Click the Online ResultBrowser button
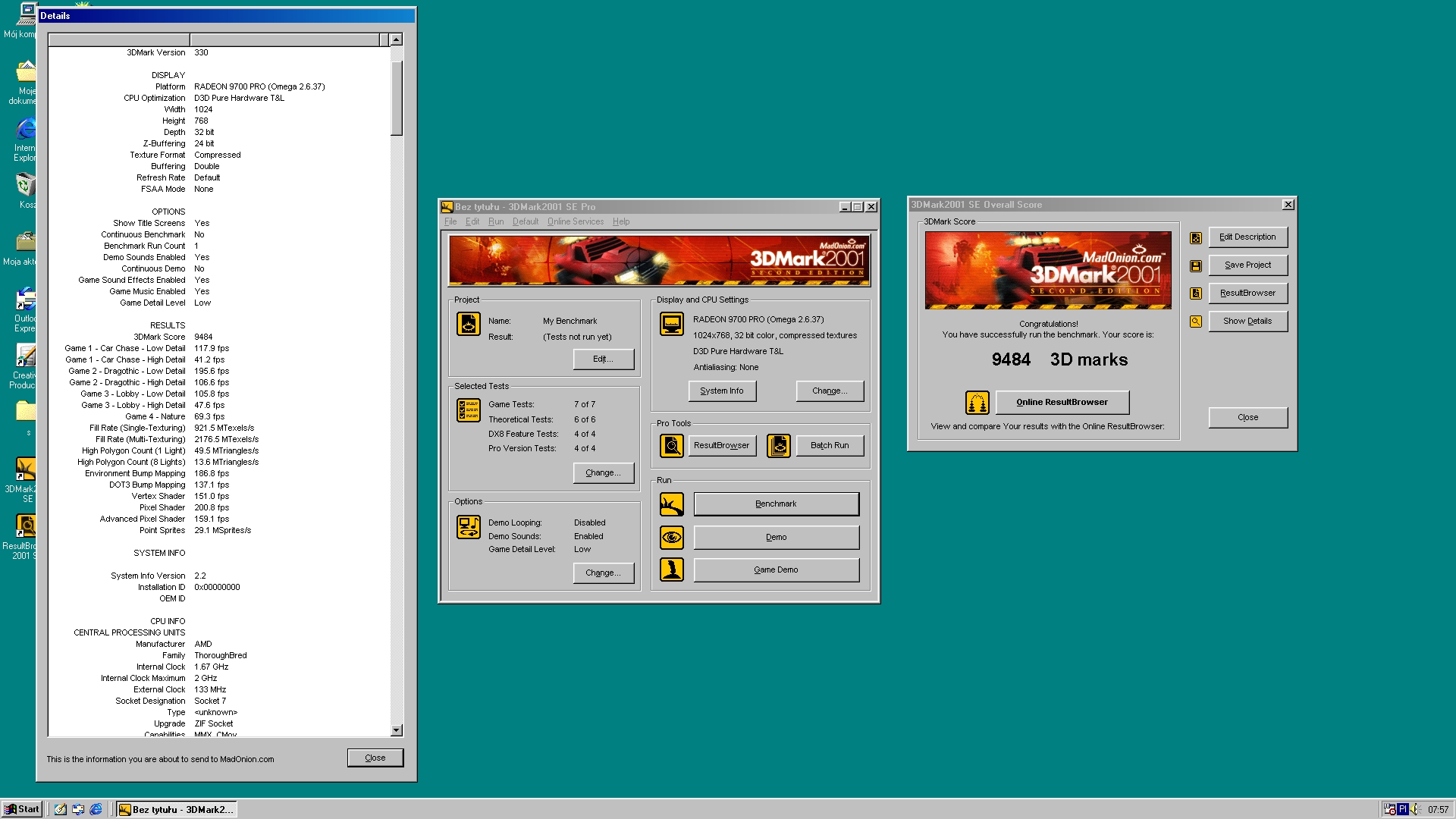This screenshot has height=819, width=1456. tap(1062, 403)
